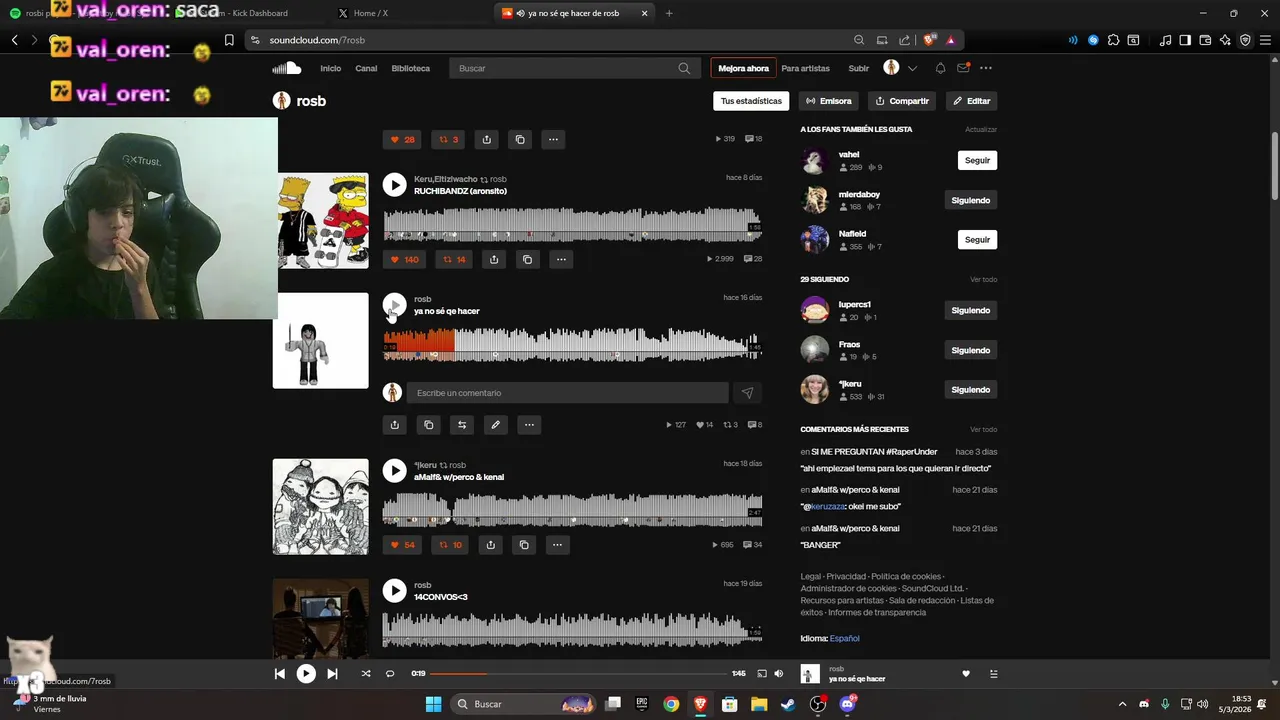The image size is (1280, 720).
Task: Toggle shuffle in the player bar
Action: pyautogui.click(x=365, y=674)
